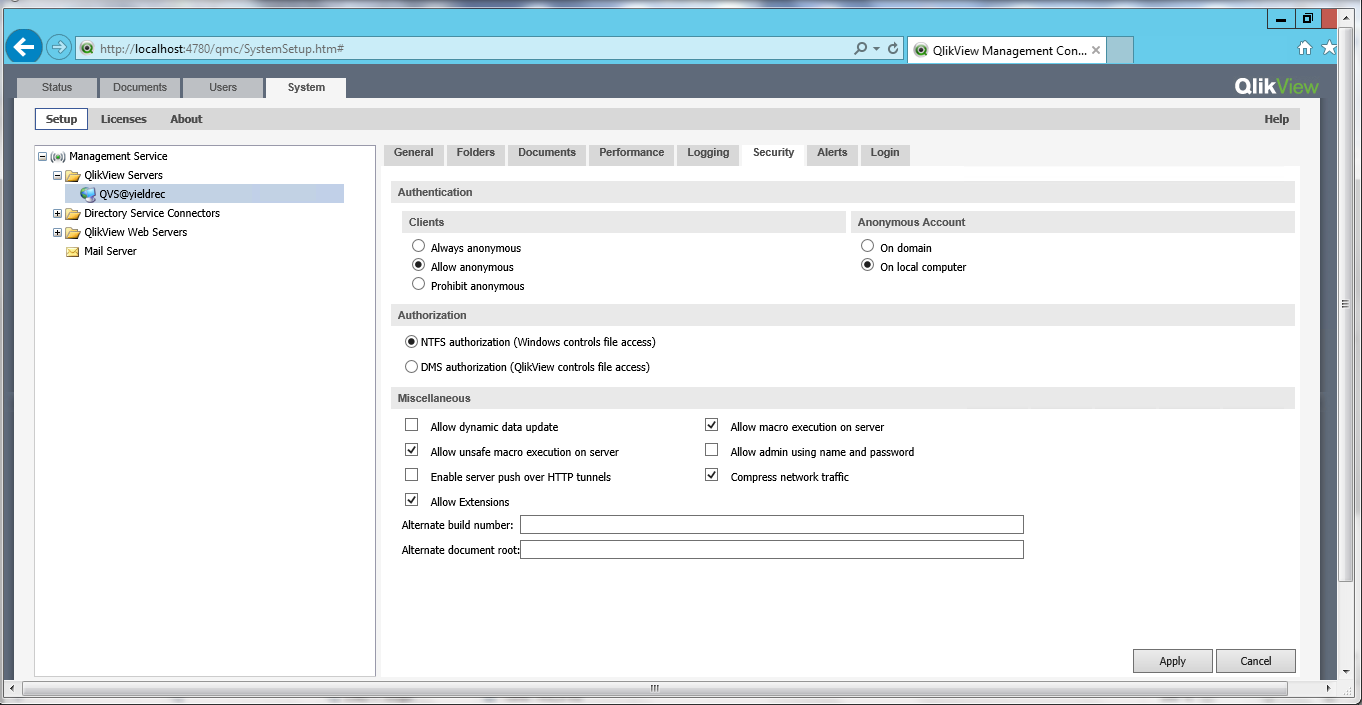
Task: Collapse the QlikView Servers tree node
Action: (57, 175)
